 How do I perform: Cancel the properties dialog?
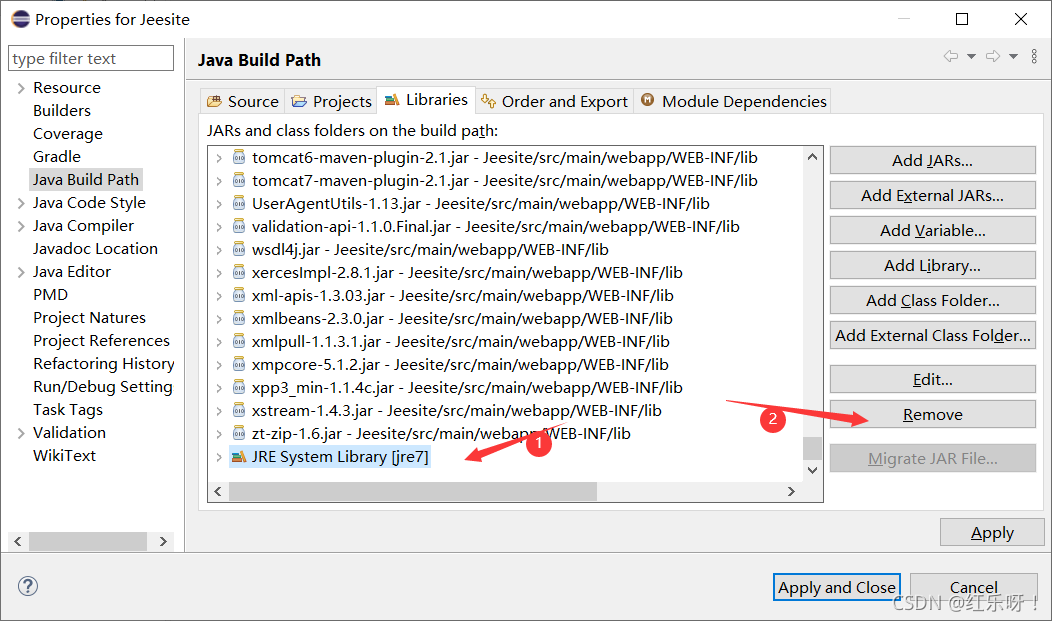(x=974, y=587)
